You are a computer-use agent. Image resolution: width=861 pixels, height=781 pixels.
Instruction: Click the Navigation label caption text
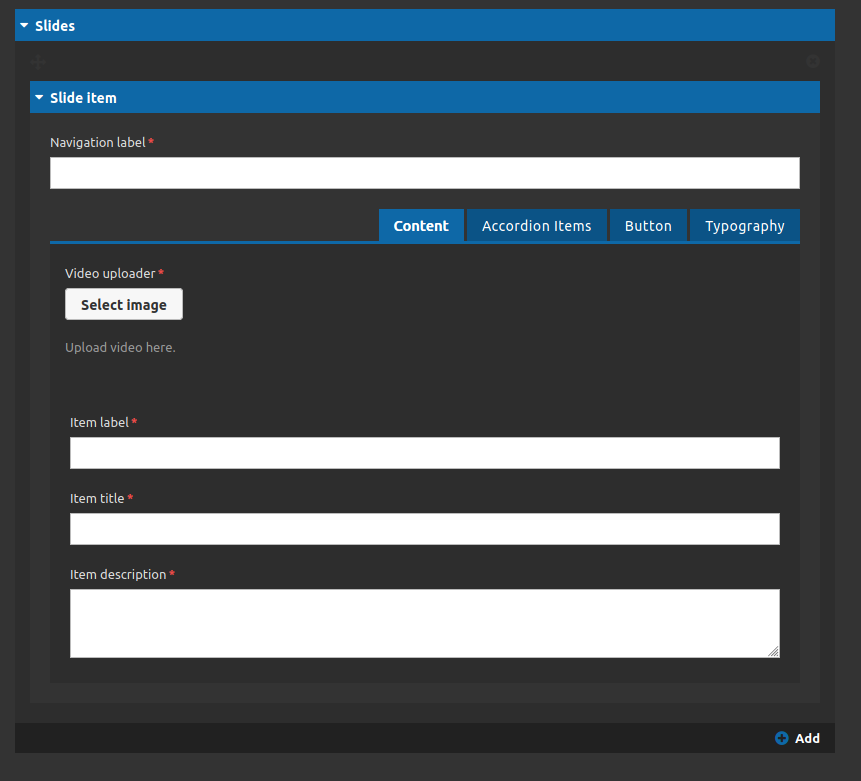[97, 142]
